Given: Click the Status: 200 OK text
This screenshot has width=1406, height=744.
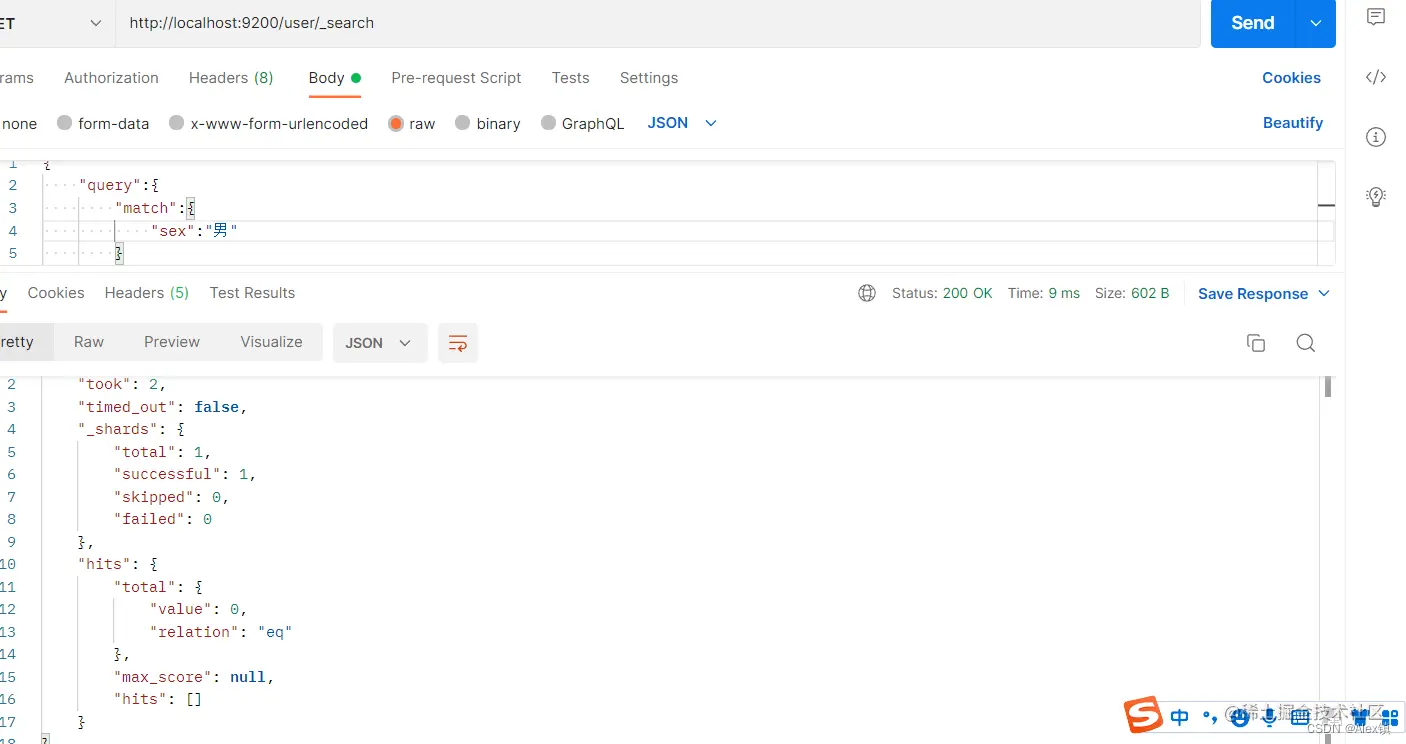Looking at the screenshot, I should pyautogui.click(x=942, y=293).
